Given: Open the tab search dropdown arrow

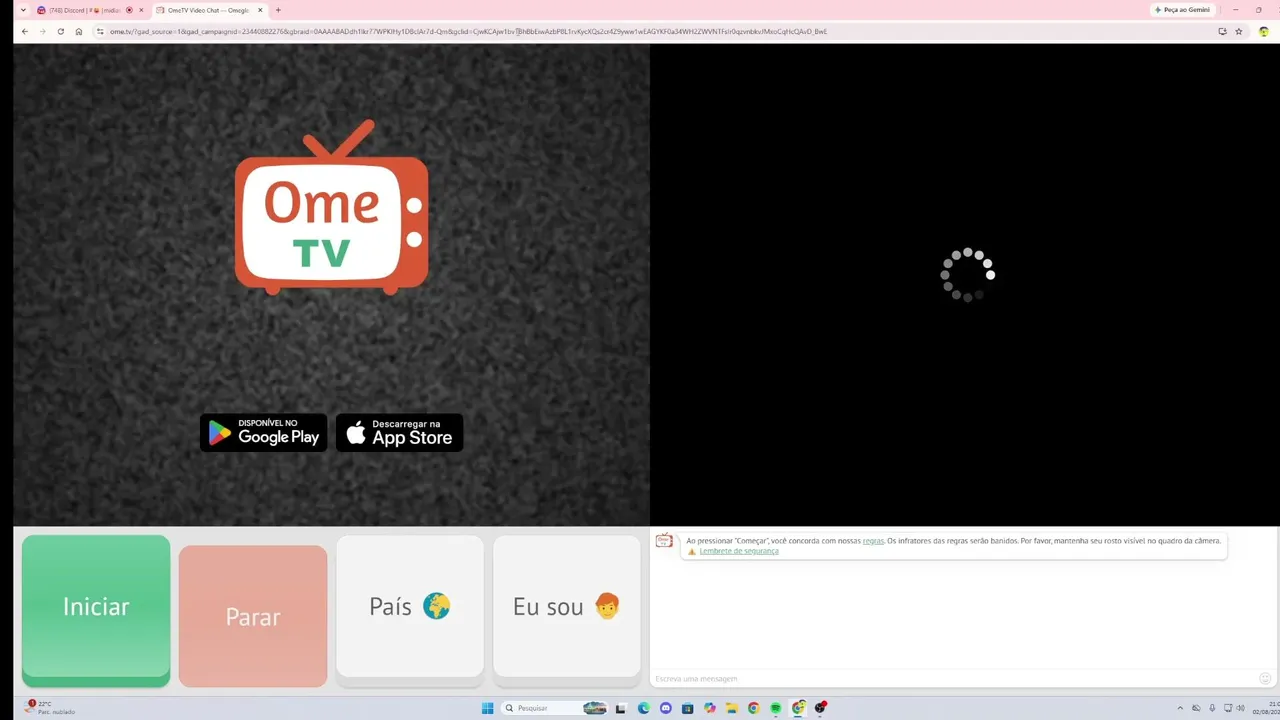Looking at the screenshot, I should click(x=23, y=10).
